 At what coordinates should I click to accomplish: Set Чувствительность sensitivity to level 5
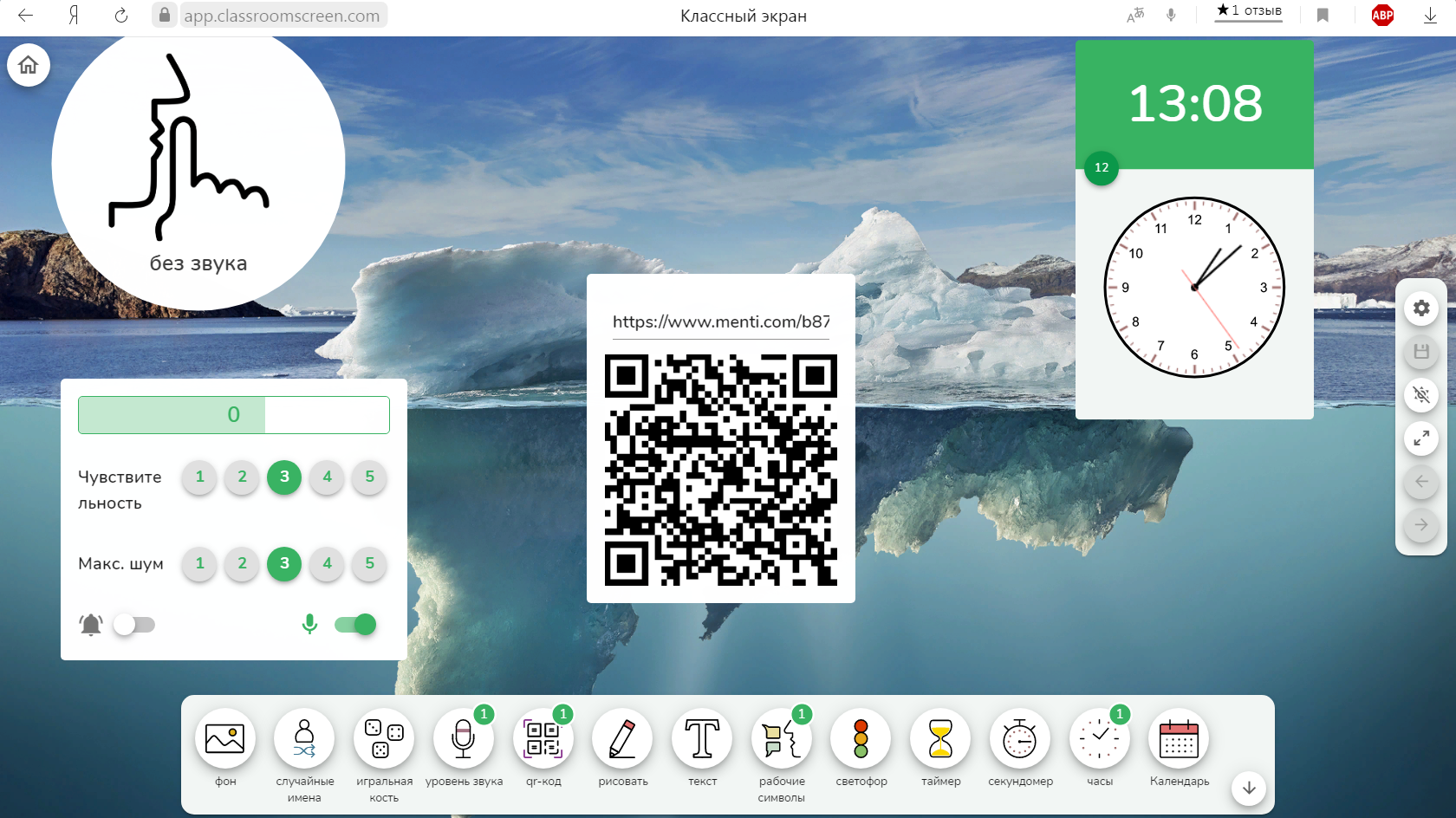click(x=368, y=477)
